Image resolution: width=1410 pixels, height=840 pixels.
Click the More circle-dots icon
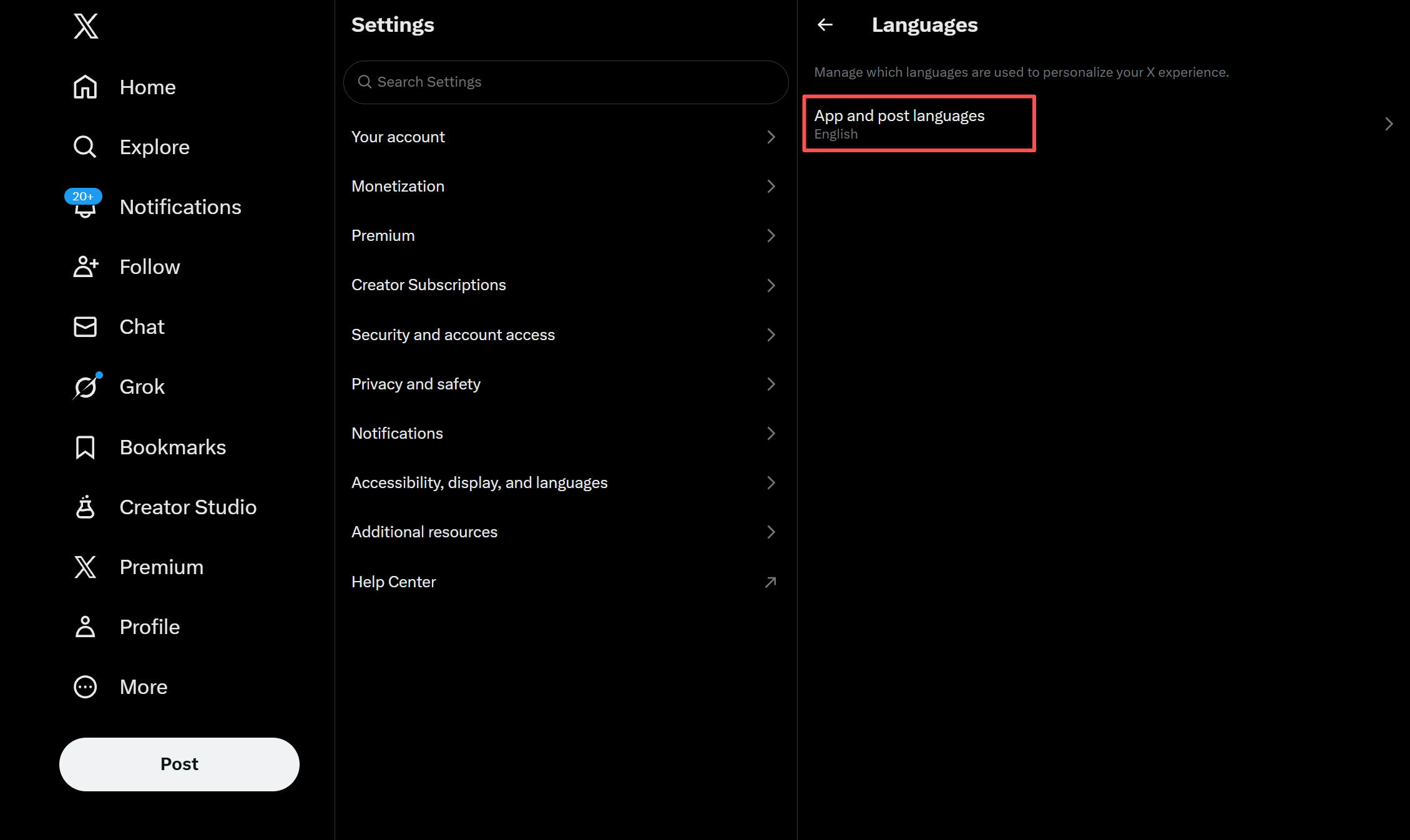pyautogui.click(x=86, y=686)
